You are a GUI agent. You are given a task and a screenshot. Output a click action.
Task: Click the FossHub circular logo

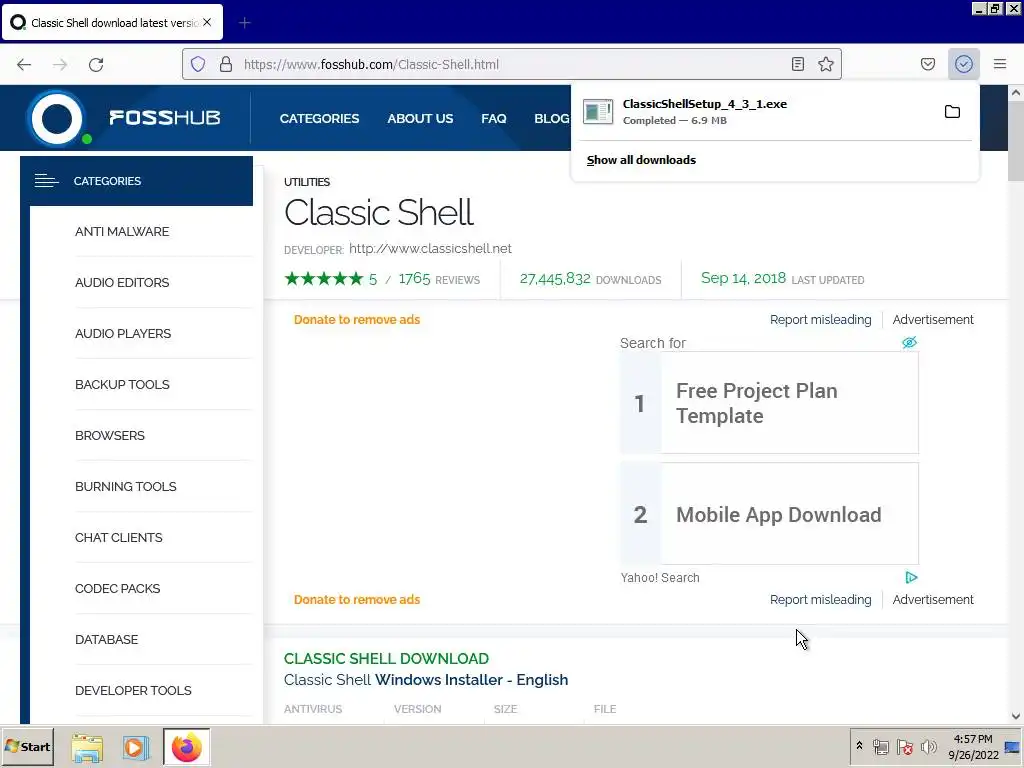pos(57,118)
